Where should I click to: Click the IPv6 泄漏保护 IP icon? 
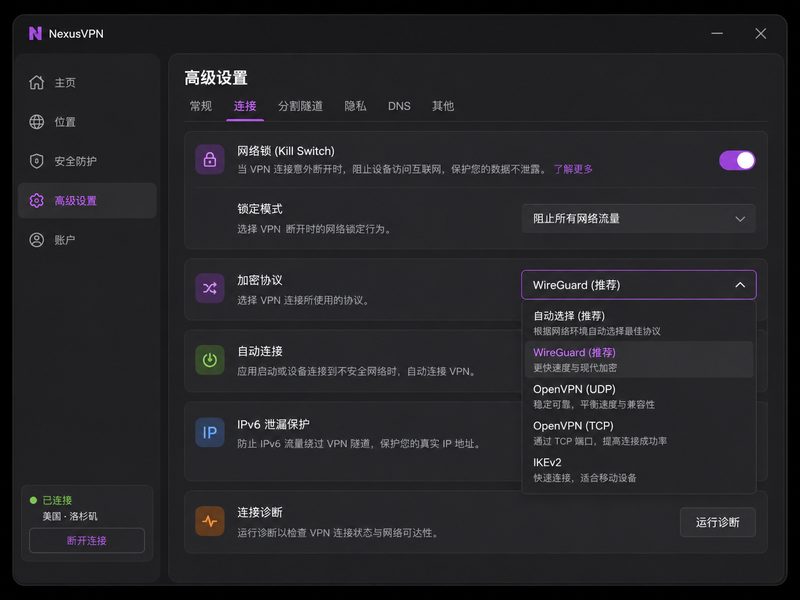point(210,433)
